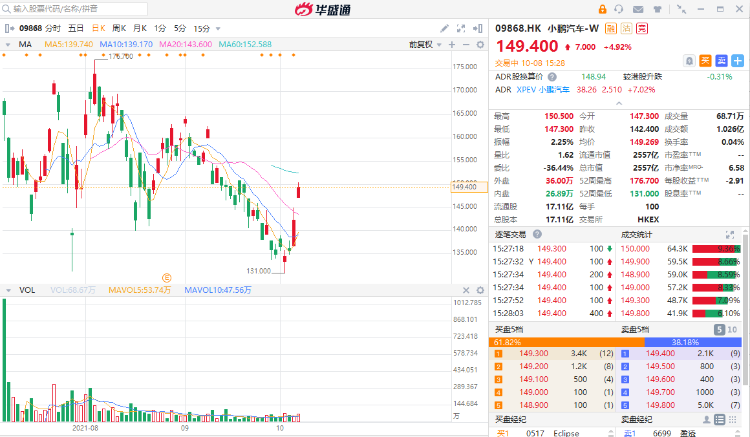Image resolution: width=750 pixels, height=437 pixels.
Task: Open the mail messages icon
Action: click(638, 9)
